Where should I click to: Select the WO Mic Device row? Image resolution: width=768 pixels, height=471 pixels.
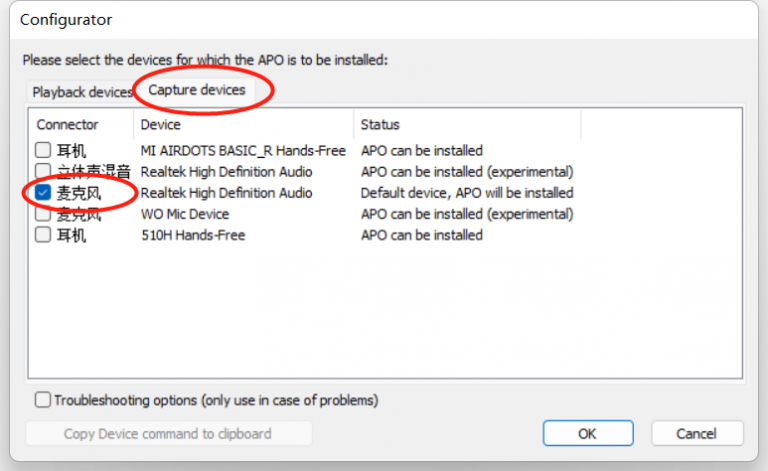point(185,214)
